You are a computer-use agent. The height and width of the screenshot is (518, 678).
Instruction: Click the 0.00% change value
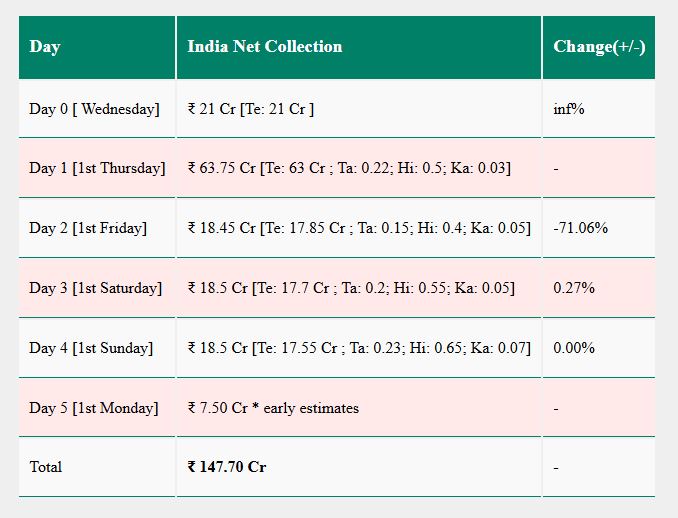pyautogui.click(x=574, y=348)
